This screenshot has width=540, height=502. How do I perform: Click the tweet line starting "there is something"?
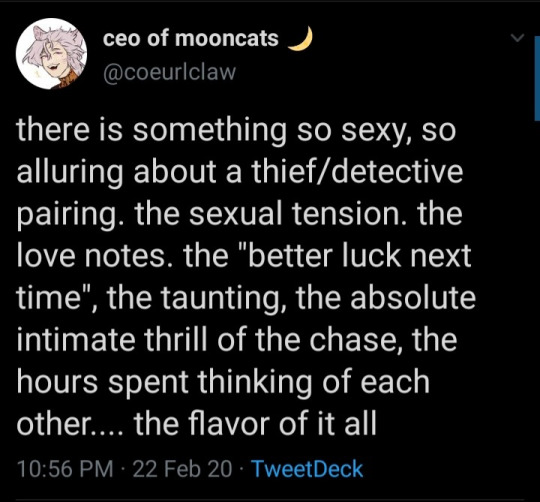click(236, 130)
